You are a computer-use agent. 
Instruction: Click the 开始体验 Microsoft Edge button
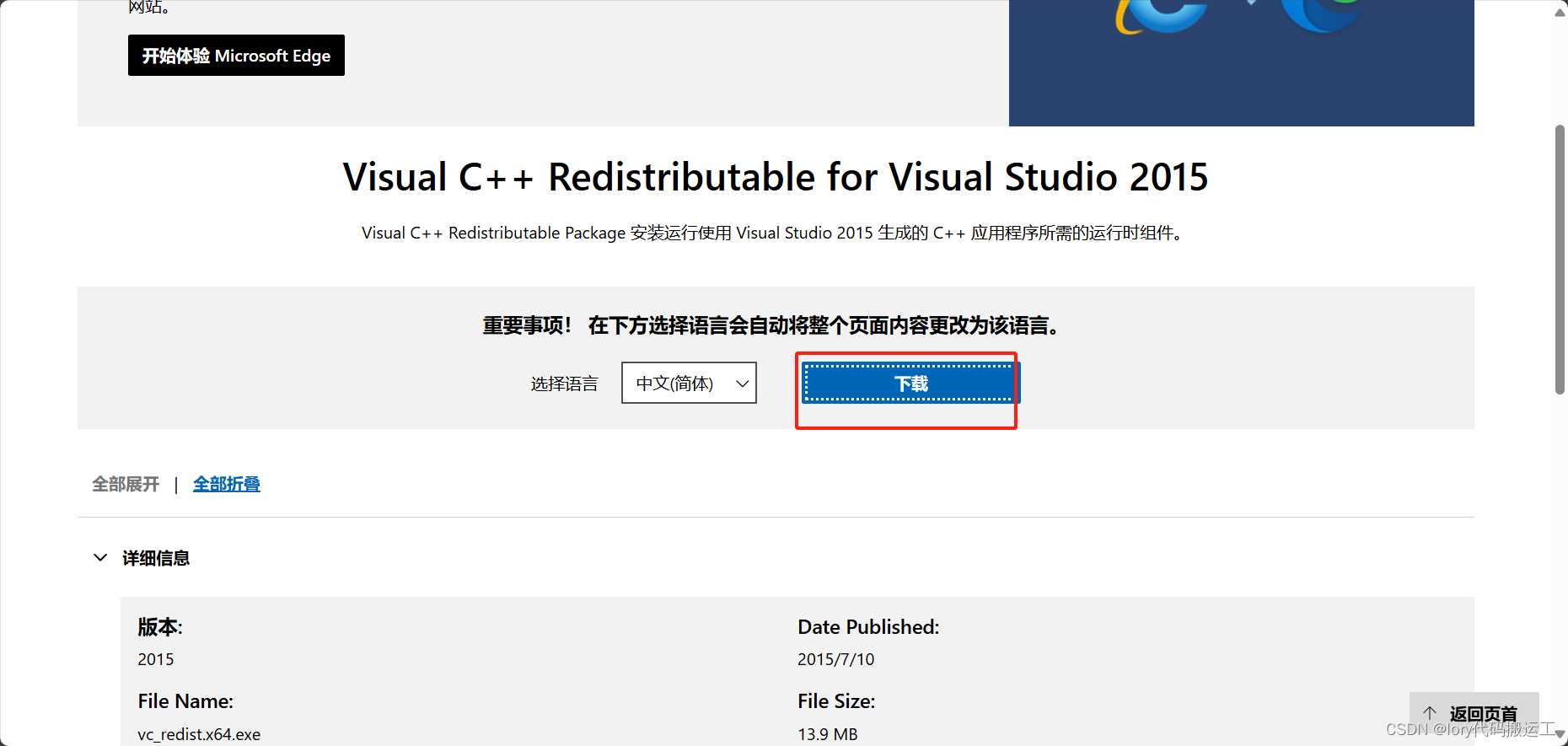click(236, 56)
